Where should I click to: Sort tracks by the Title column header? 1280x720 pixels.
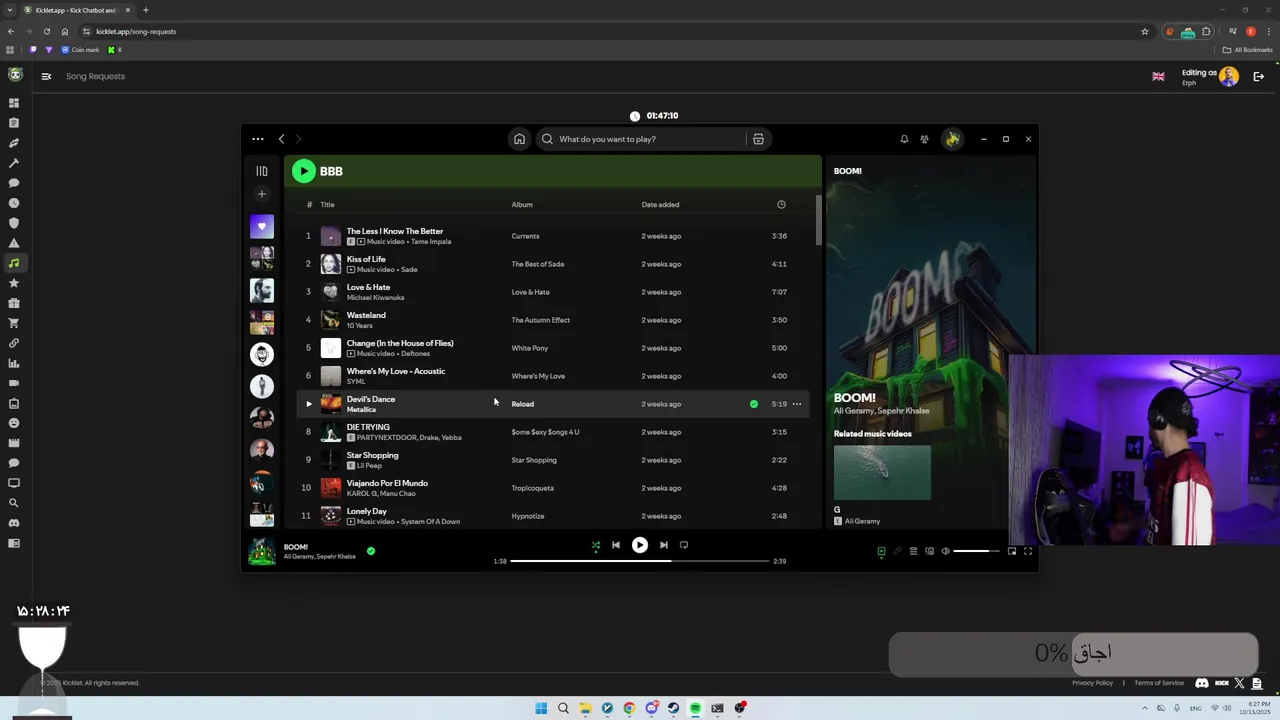coord(327,205)
